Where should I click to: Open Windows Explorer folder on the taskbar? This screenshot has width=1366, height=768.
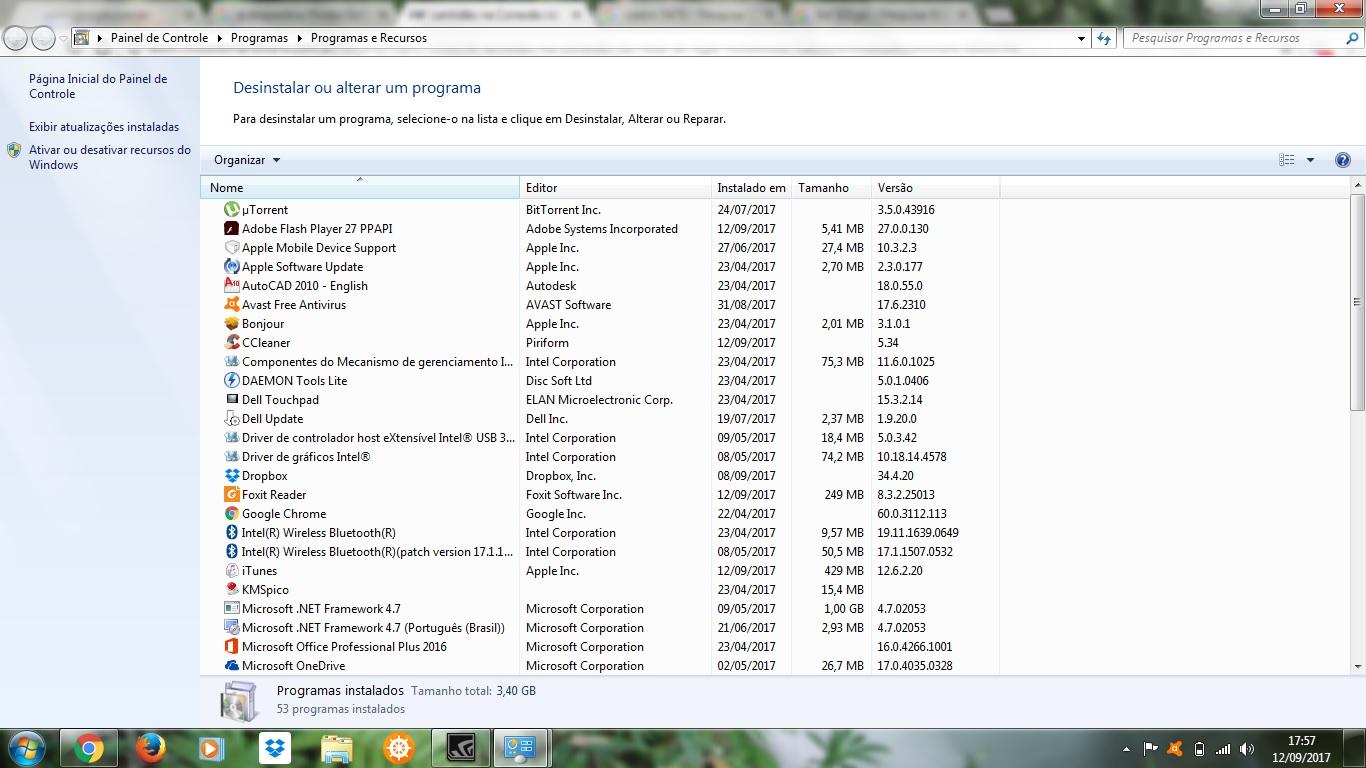(337, 748)
